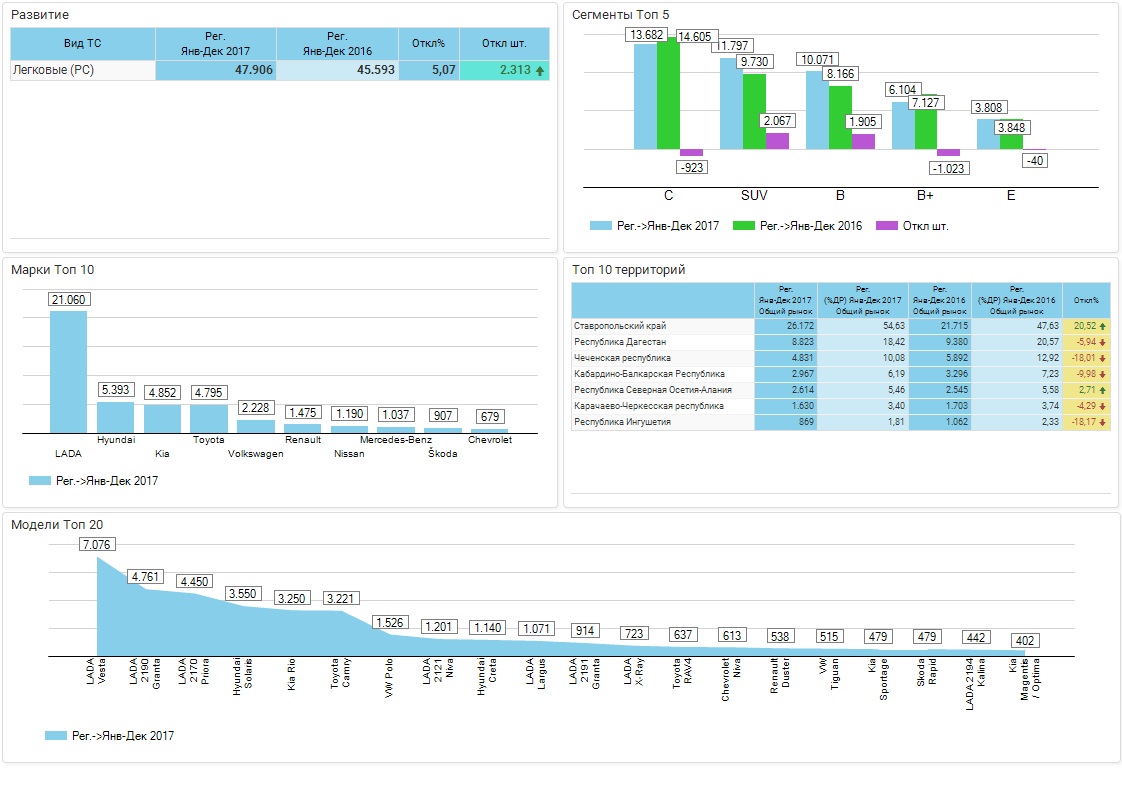Sort by the Вид ТС column header
Viewport: 1122px width, 793px height.
(82, 44)
